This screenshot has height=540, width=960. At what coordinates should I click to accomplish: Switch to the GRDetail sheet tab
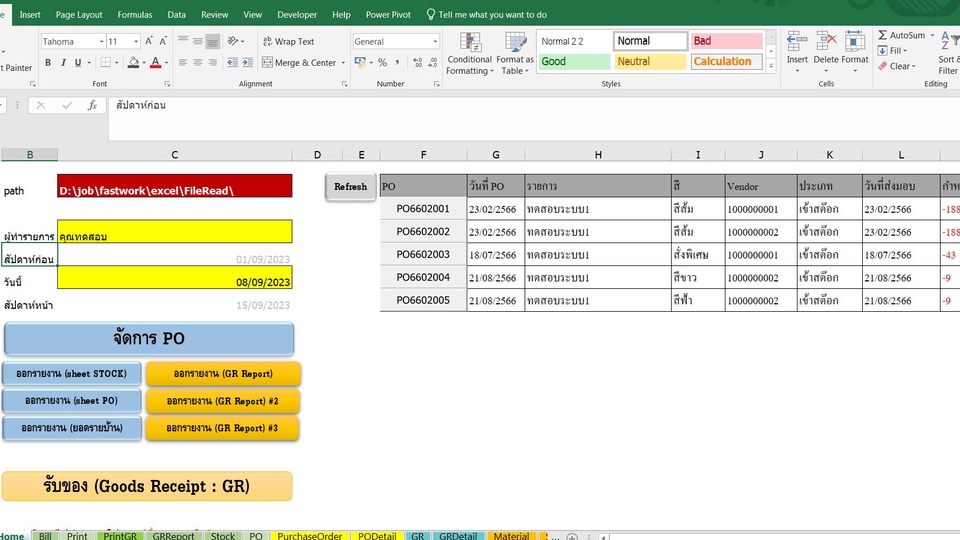coord(458,536)
